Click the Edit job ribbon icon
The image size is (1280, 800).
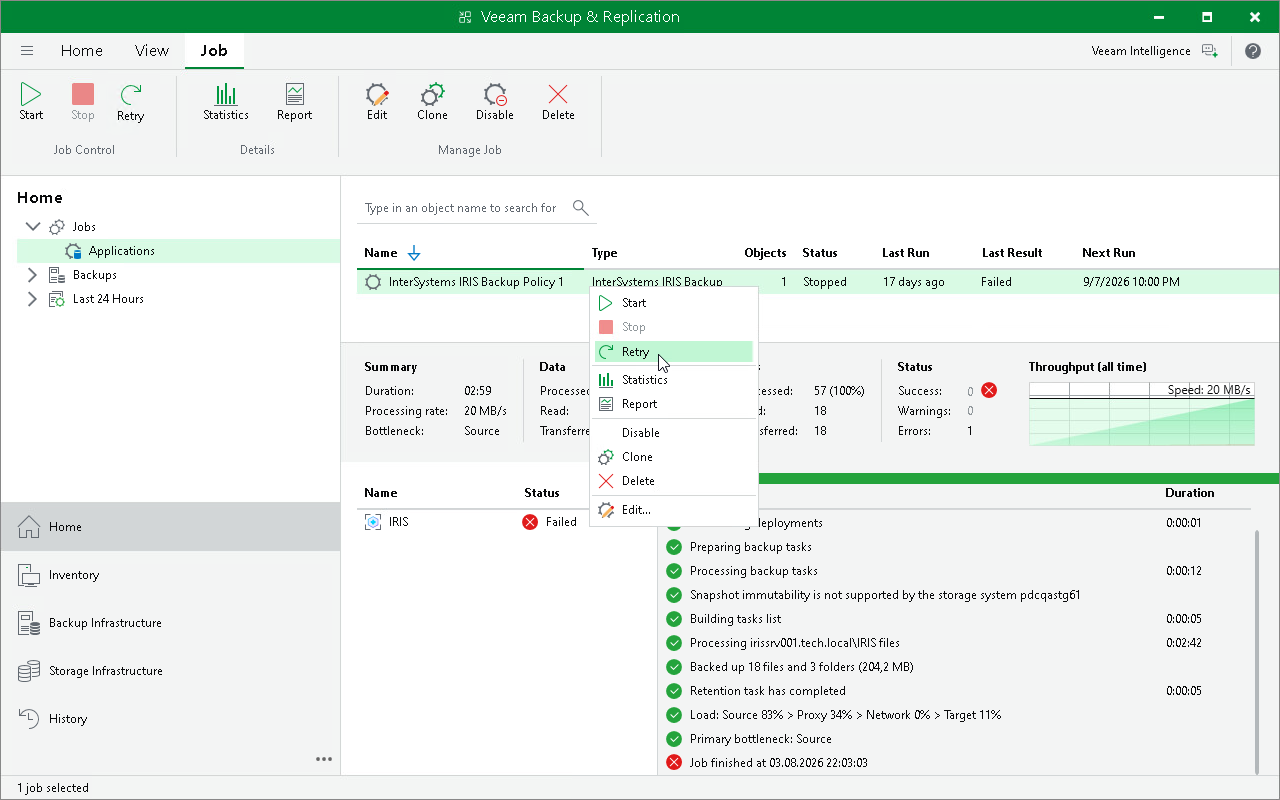coord(377,103)
